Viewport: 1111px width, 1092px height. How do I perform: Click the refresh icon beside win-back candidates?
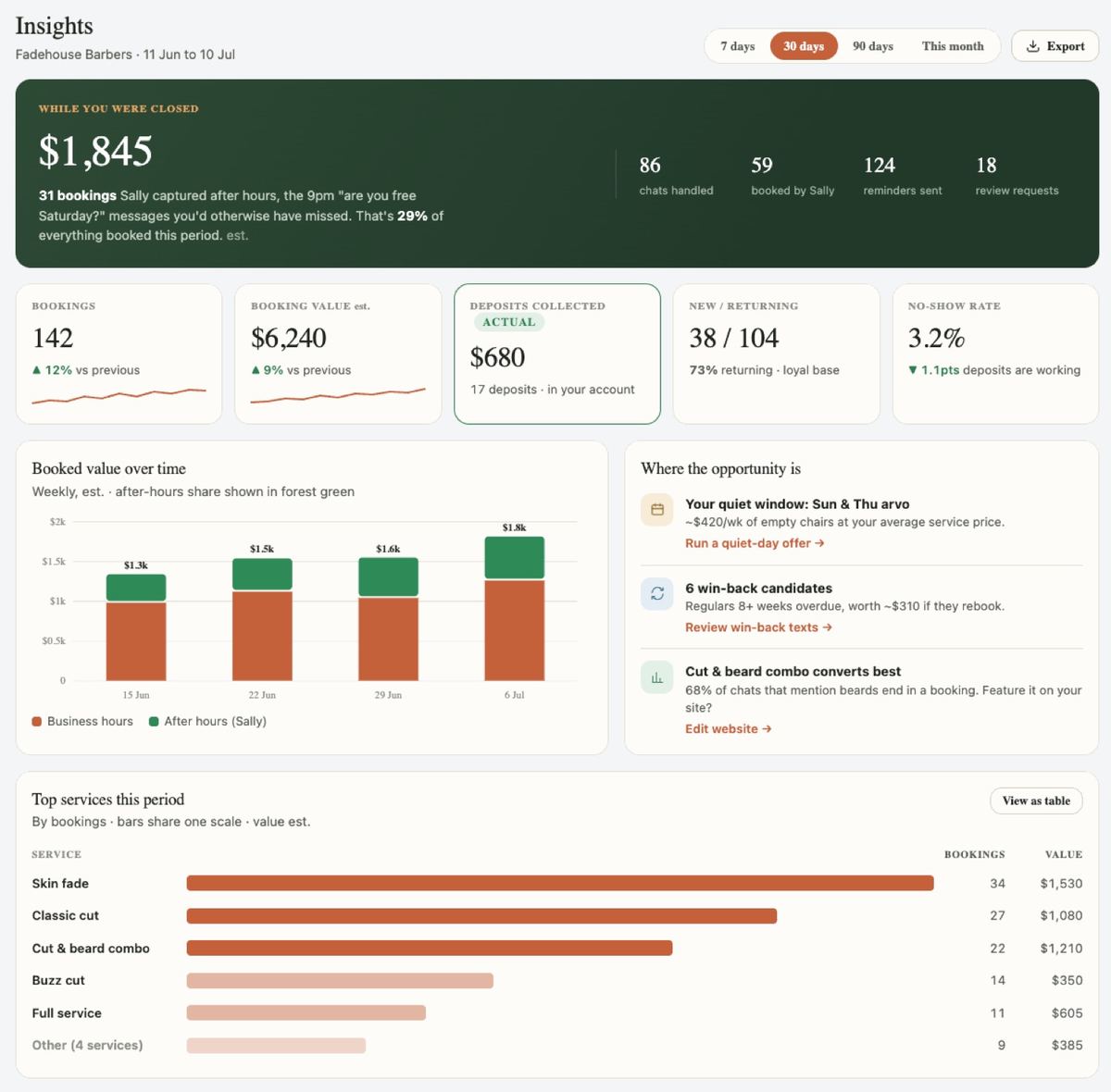tap(657, 593)
